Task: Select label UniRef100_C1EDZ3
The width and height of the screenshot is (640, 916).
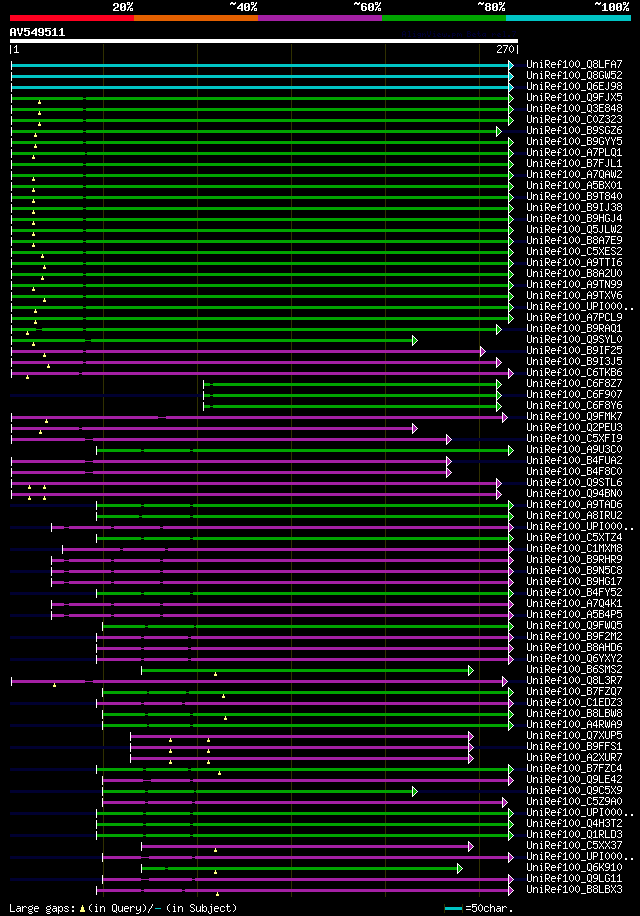Action: coord(574,702)
